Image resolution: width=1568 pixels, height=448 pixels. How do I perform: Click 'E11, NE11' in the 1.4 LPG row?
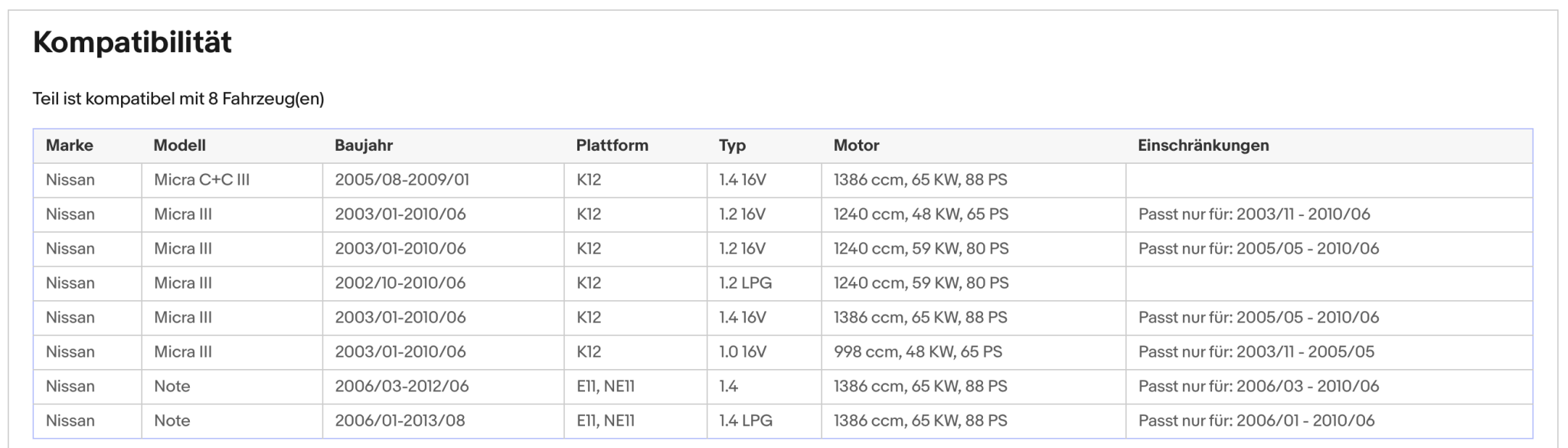tap(606, 421)
